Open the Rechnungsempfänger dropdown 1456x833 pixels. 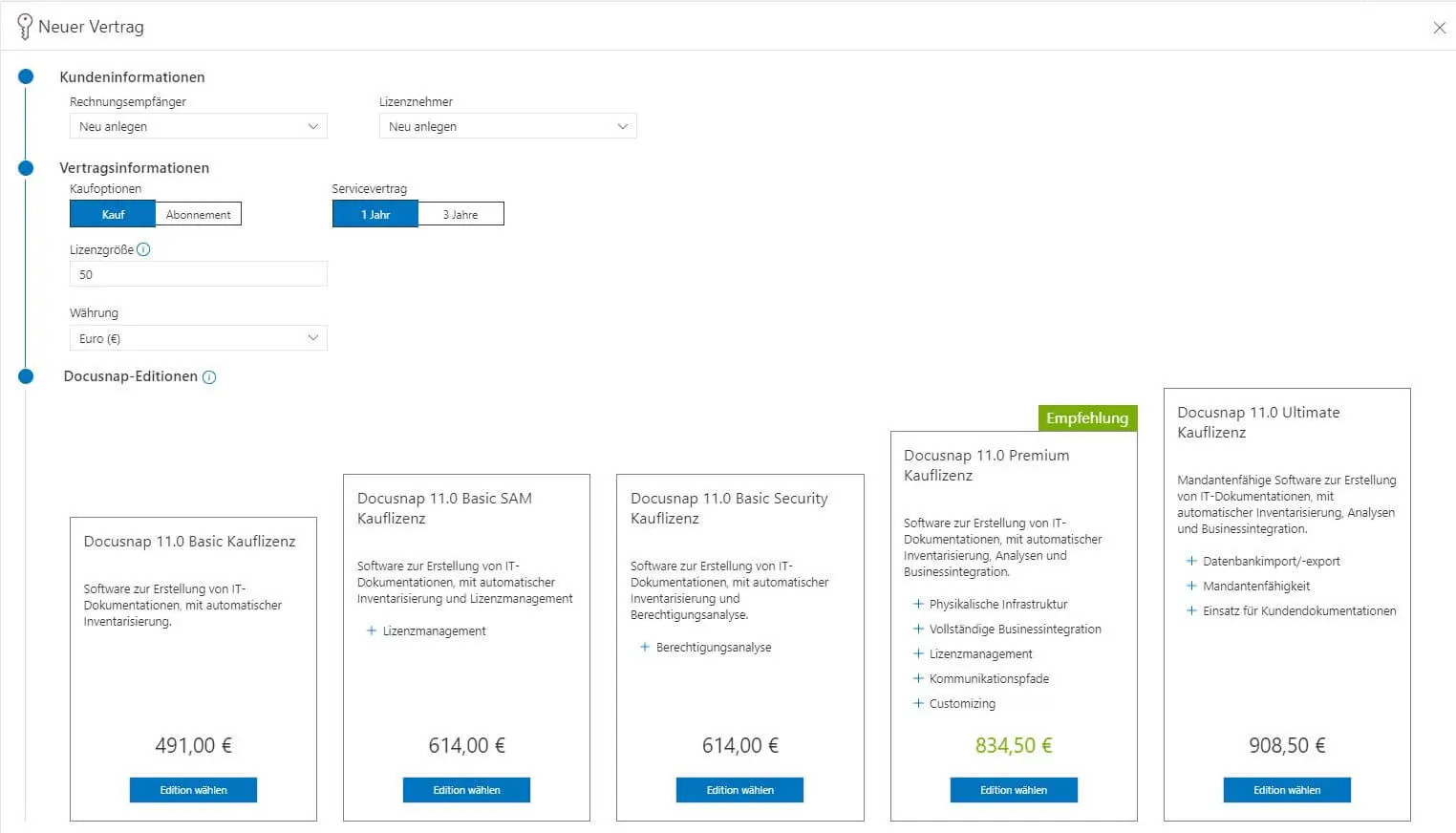(198, 126)
